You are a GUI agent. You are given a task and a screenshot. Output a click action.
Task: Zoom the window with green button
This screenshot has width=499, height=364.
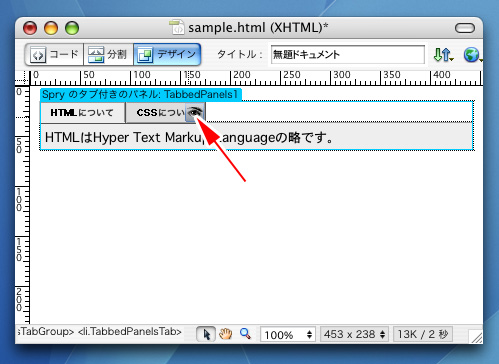(x=72, y=28)
